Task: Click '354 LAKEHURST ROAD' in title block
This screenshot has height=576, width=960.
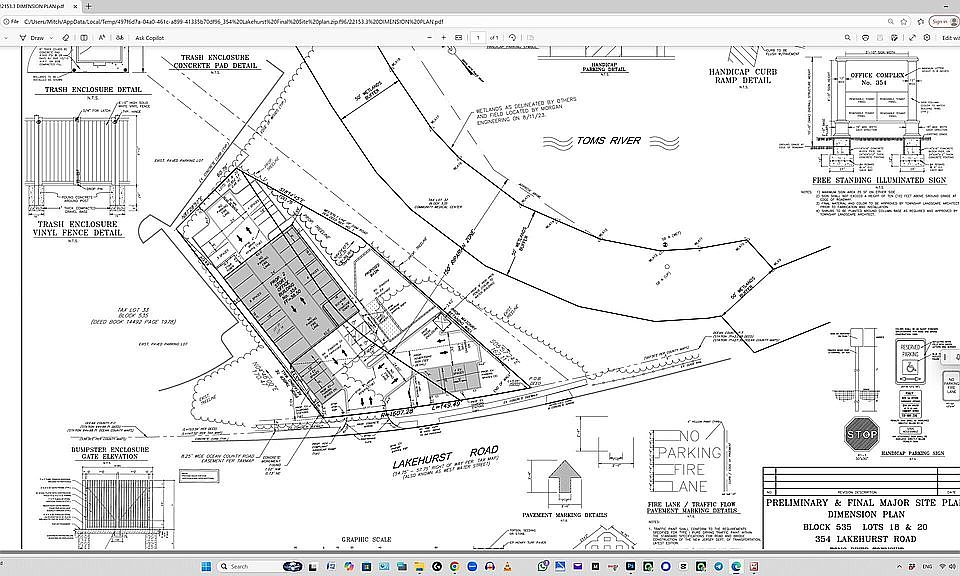Action: click(865, 539)
